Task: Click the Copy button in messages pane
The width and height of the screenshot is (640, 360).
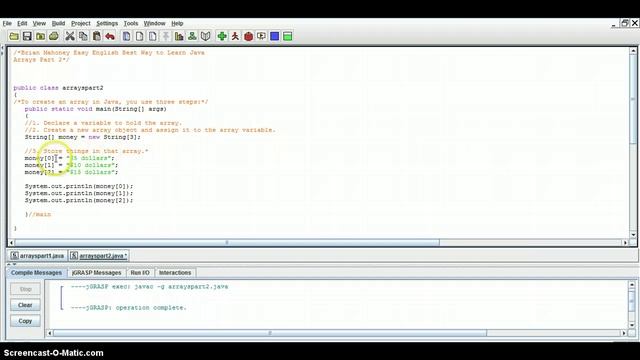Action: pyautogui.click(x=25, y=321)
